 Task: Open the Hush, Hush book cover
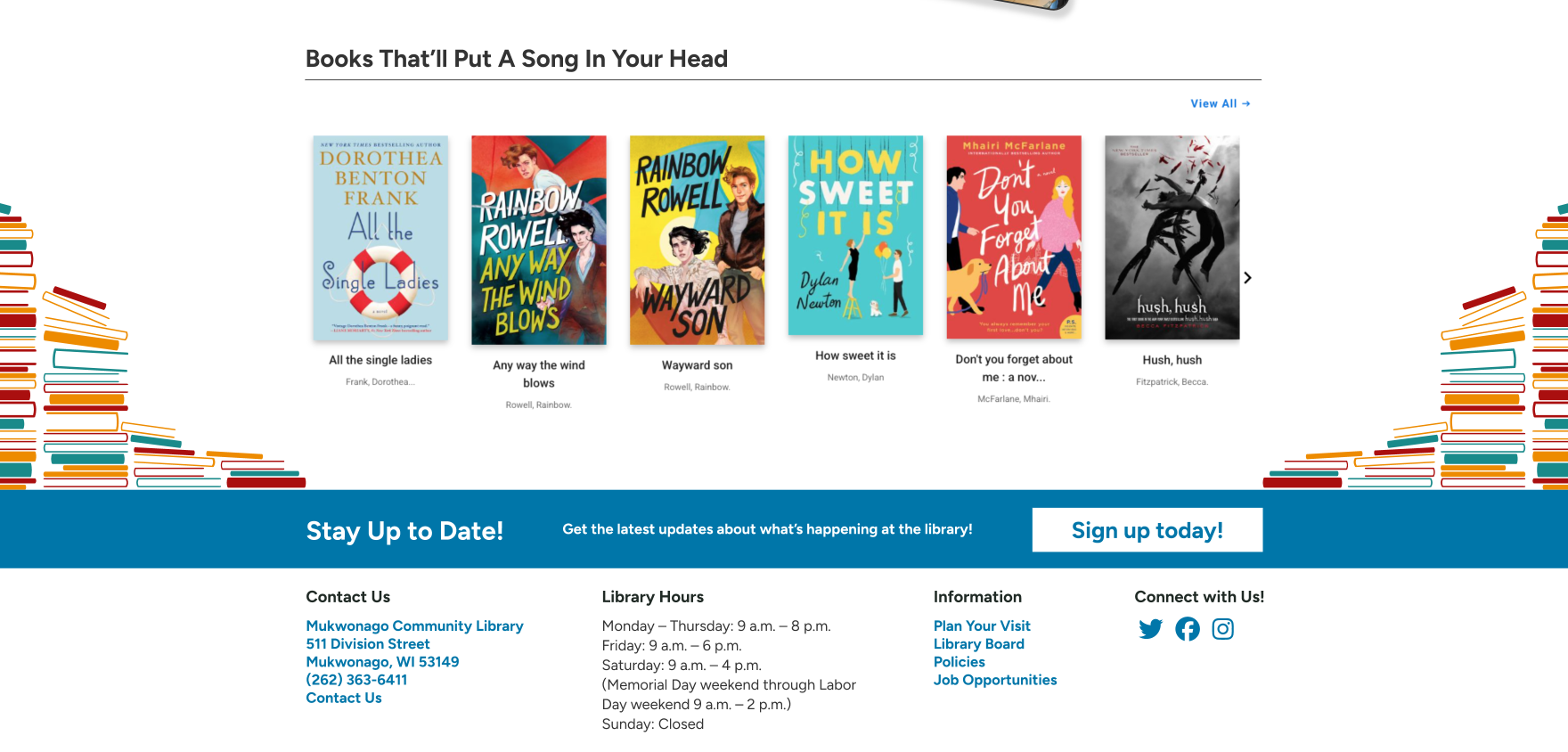(1172, 237)
